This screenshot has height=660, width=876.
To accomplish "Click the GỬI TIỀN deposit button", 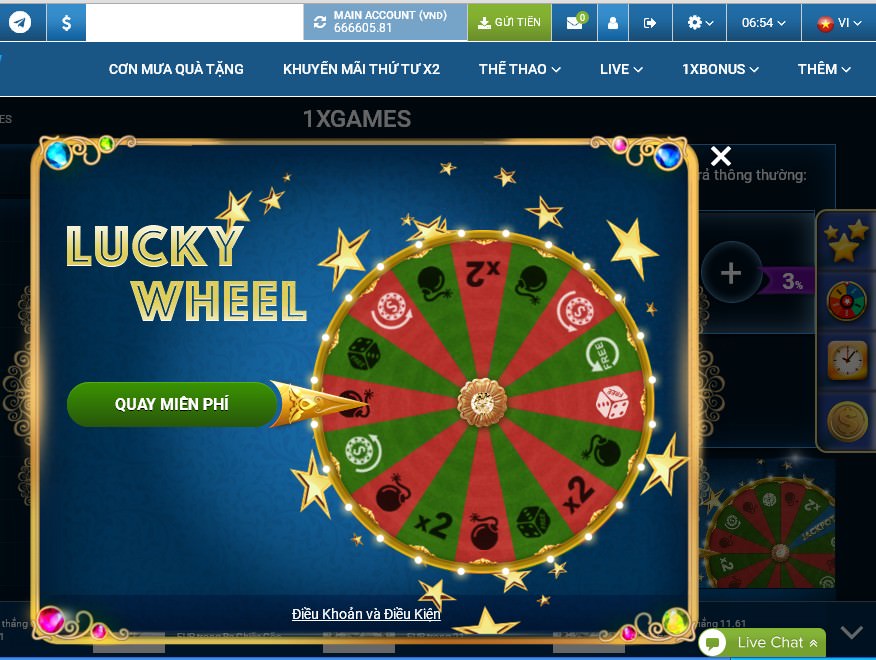I will tap(510, 22).
